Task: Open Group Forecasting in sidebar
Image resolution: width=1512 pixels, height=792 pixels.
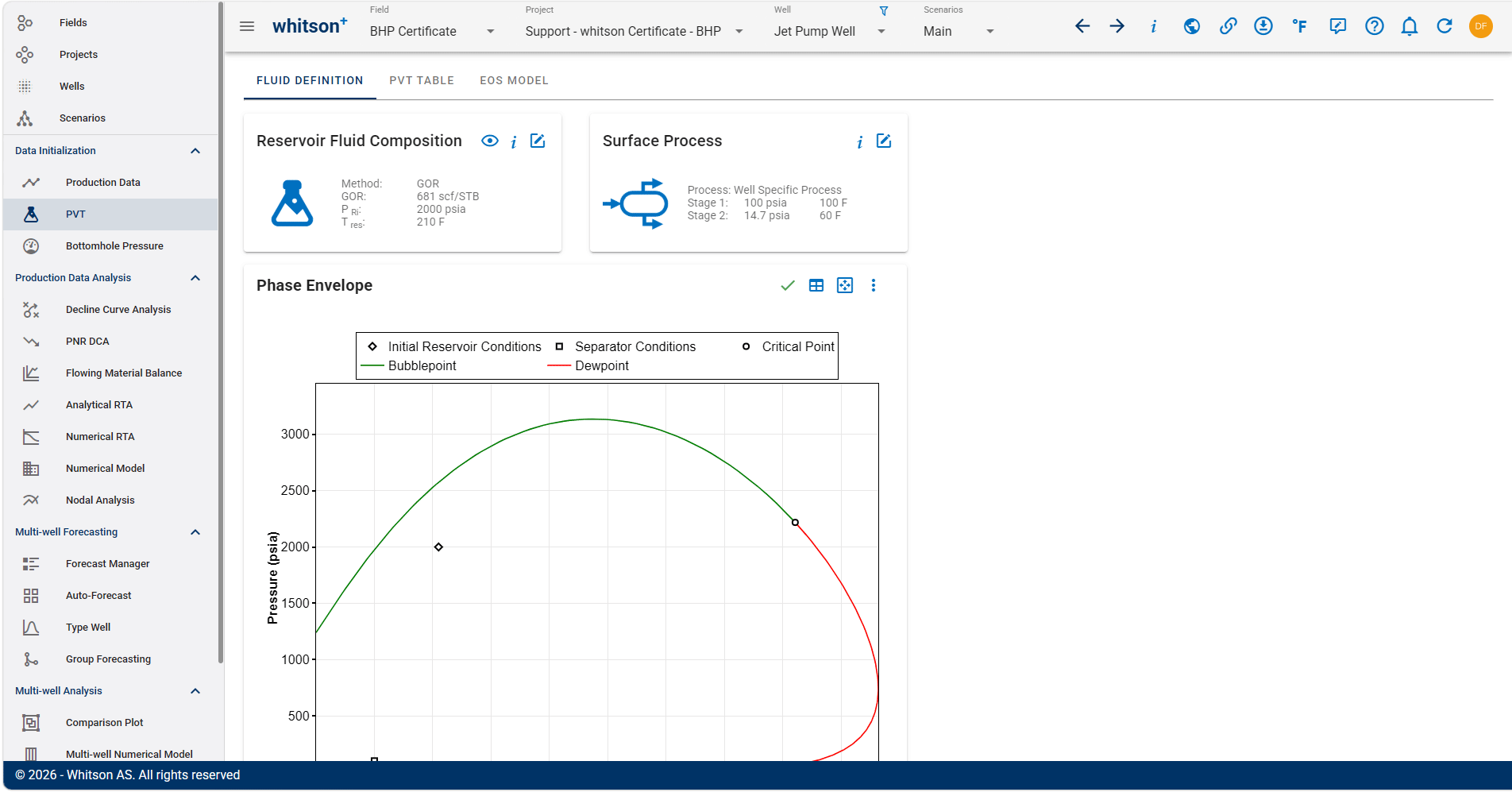Action: tap(110, 659)
